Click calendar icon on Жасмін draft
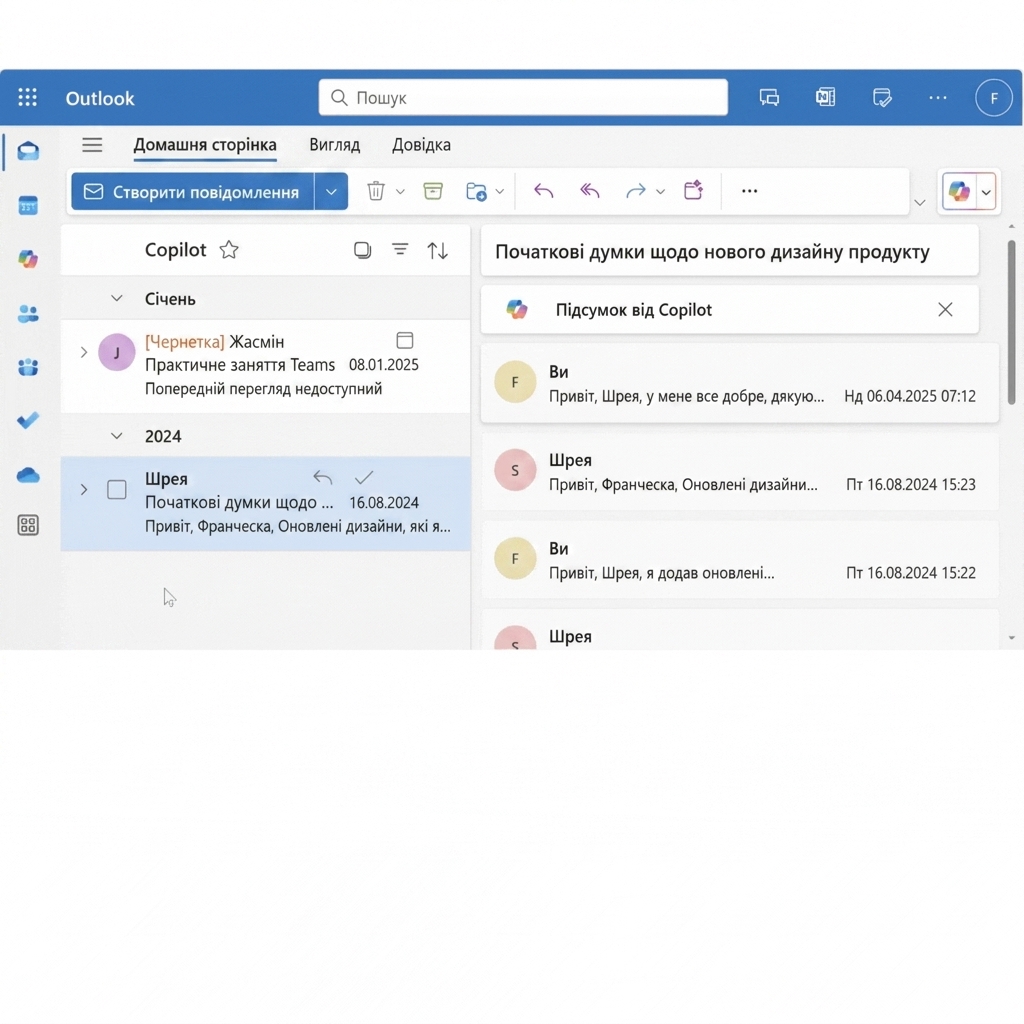 pos(405,340)
